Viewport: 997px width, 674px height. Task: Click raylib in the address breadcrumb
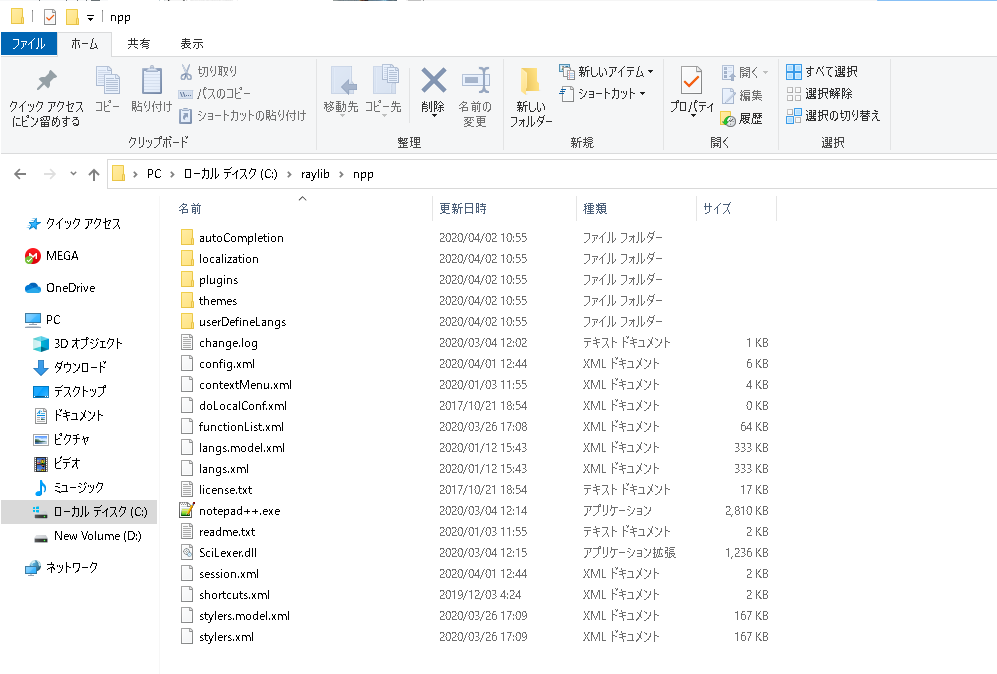(315, 174)
